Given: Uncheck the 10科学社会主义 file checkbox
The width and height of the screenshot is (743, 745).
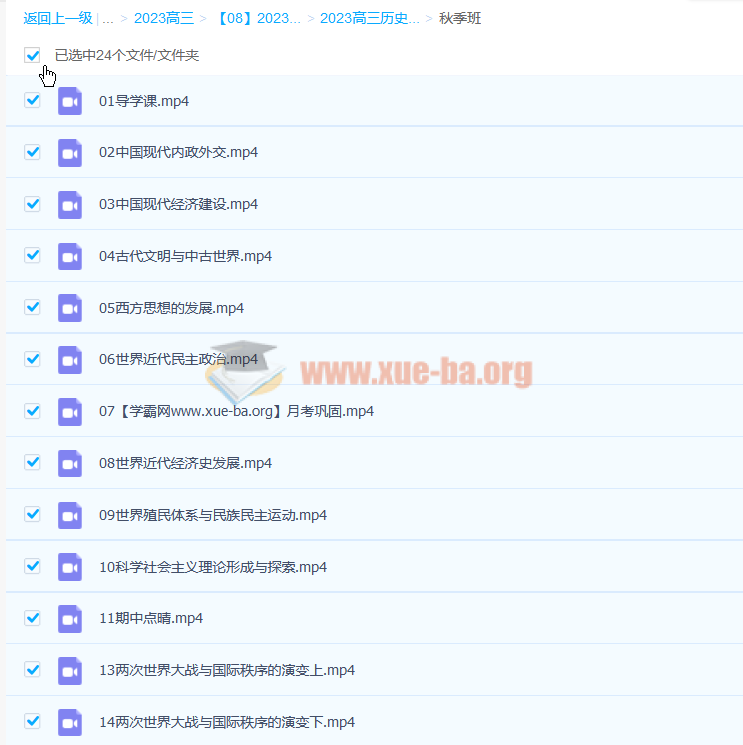Looking at the screenshot, I should coord(32,566).
